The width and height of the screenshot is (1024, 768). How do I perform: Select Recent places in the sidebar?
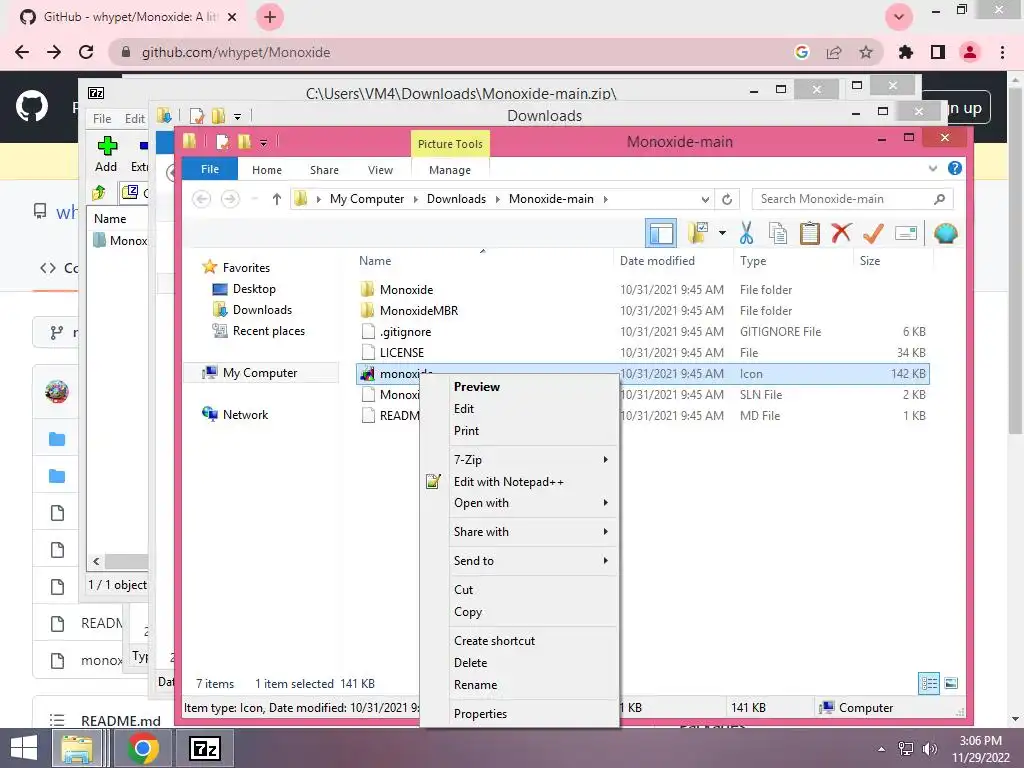259,331
